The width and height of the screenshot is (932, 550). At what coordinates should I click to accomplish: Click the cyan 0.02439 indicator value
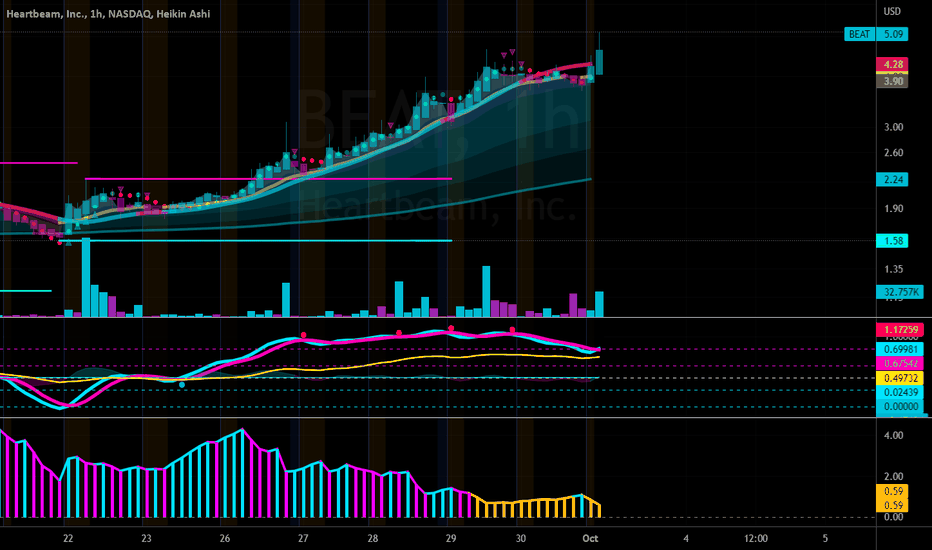(x=900, y=392)
